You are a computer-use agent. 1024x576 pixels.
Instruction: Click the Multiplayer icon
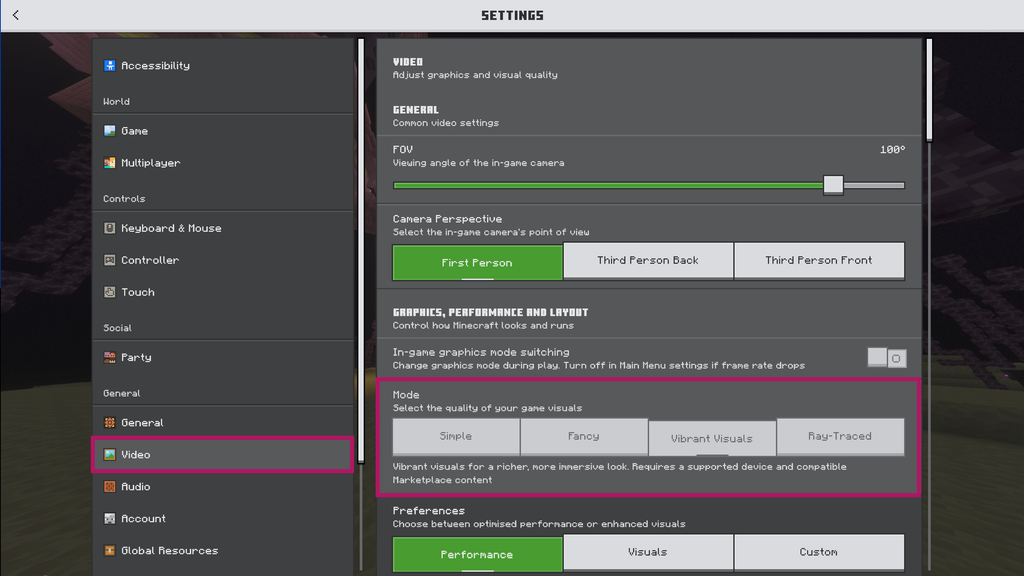110,163
